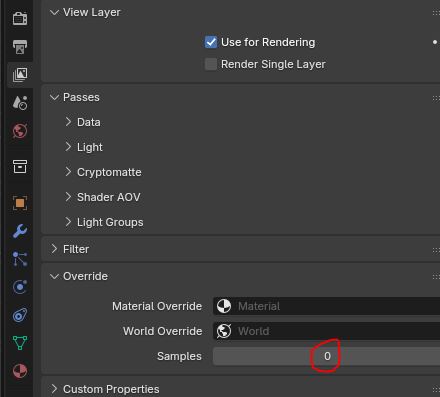Expand the Light passes subpanel
This screenshot has width=440, height=397.
click(68, 147)
